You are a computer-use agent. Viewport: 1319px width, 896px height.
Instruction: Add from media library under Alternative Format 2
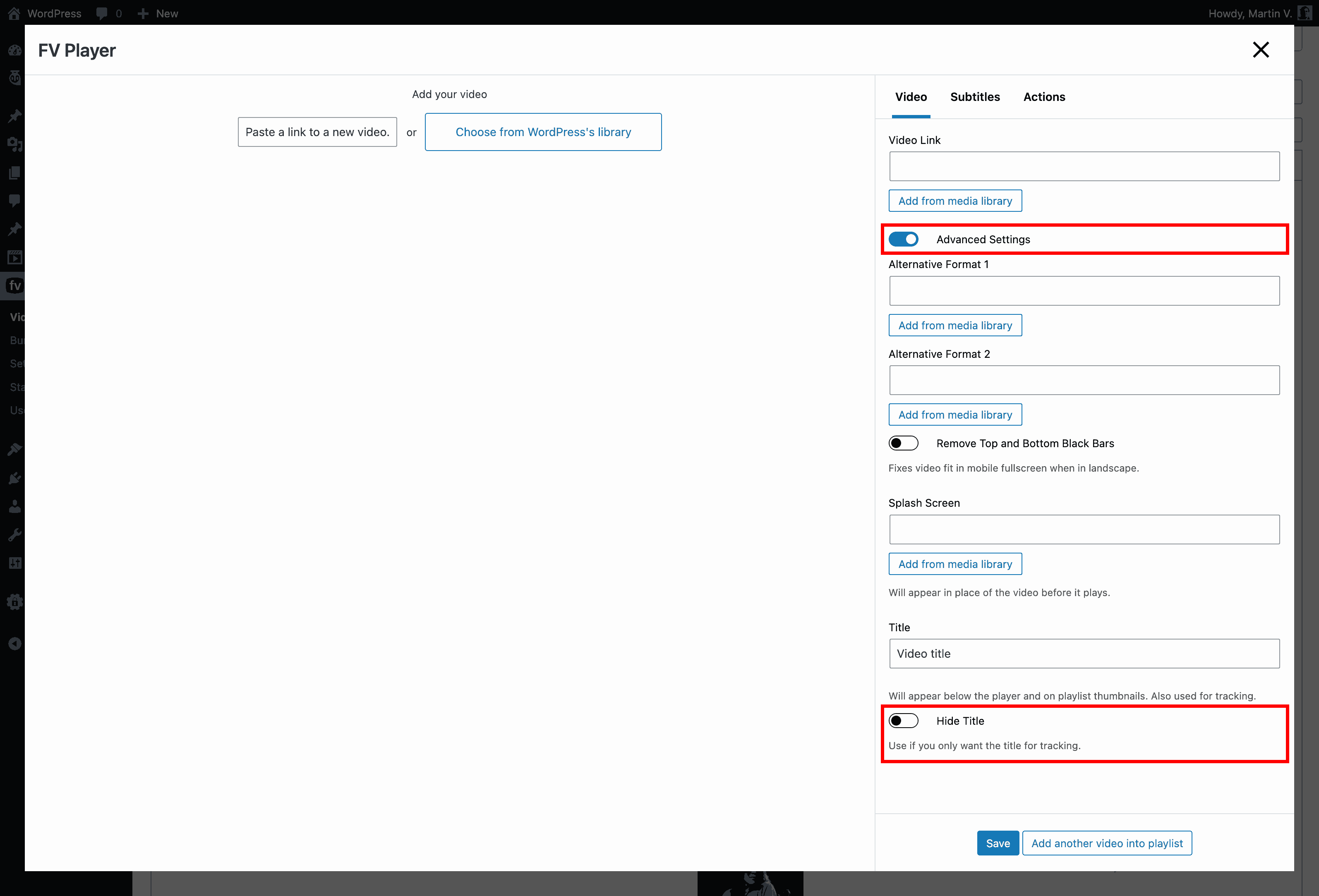[955, 415]
